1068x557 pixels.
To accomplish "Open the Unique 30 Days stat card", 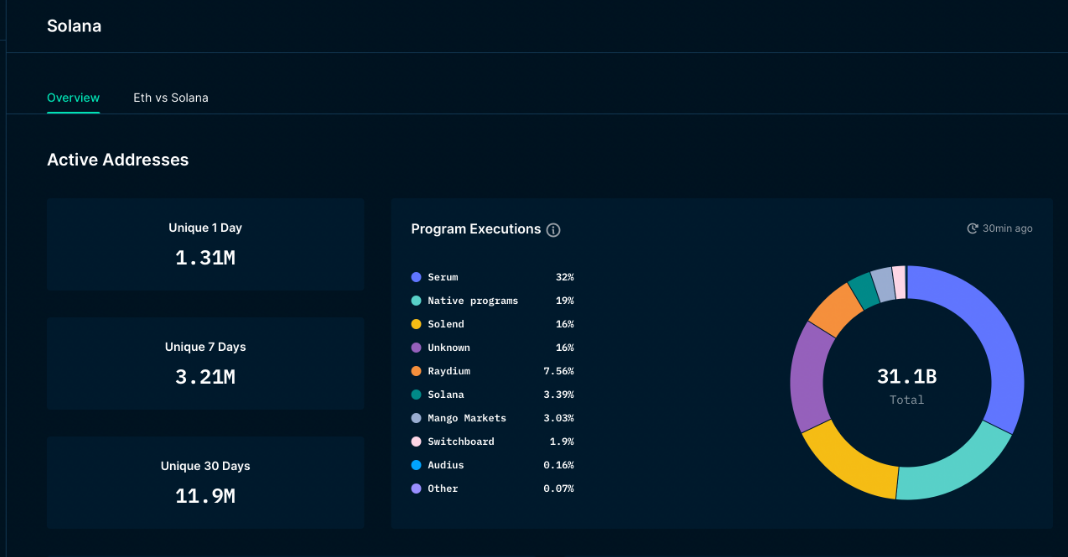I will pos(205,482).
